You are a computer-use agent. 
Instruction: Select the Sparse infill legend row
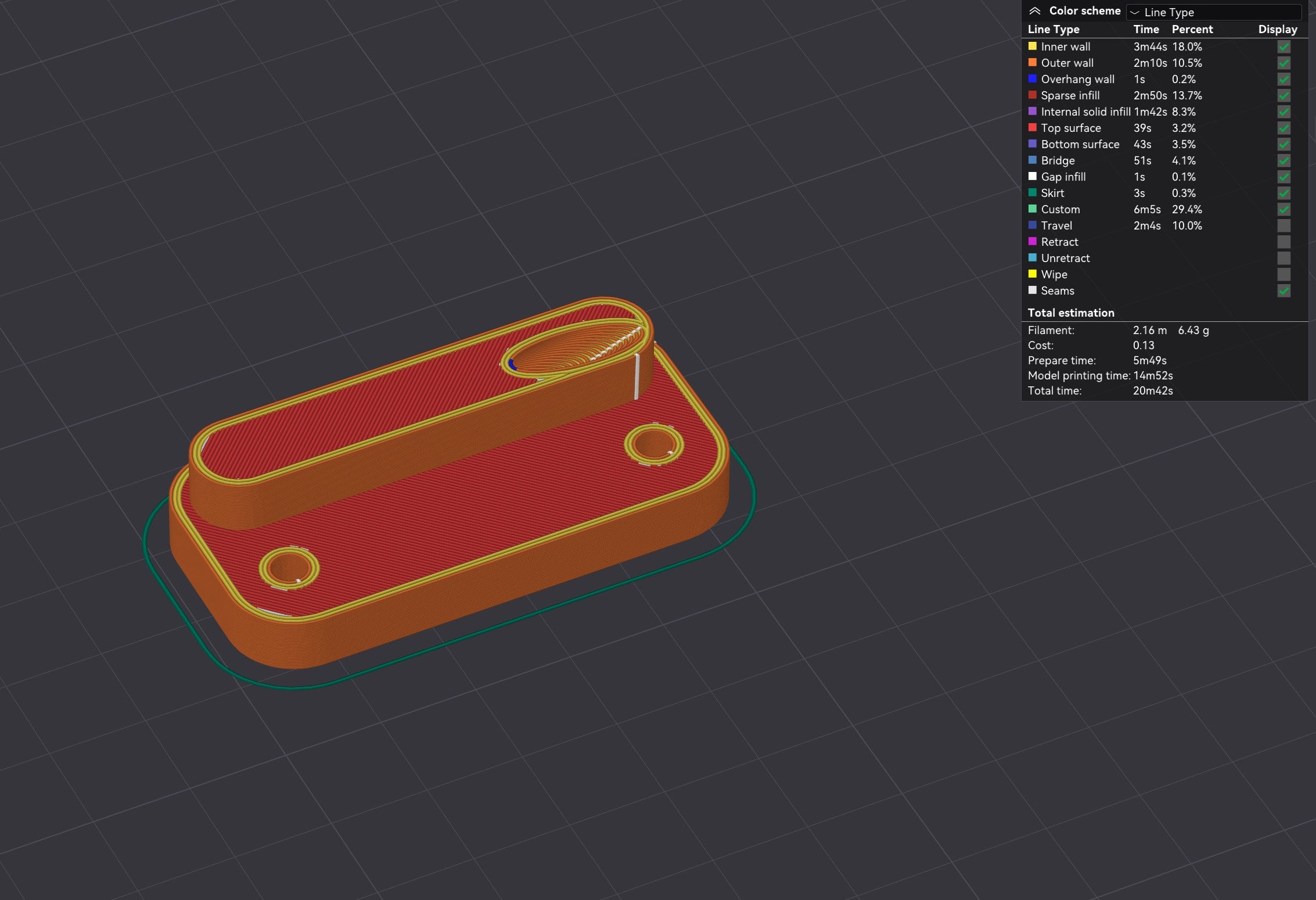1164,95
